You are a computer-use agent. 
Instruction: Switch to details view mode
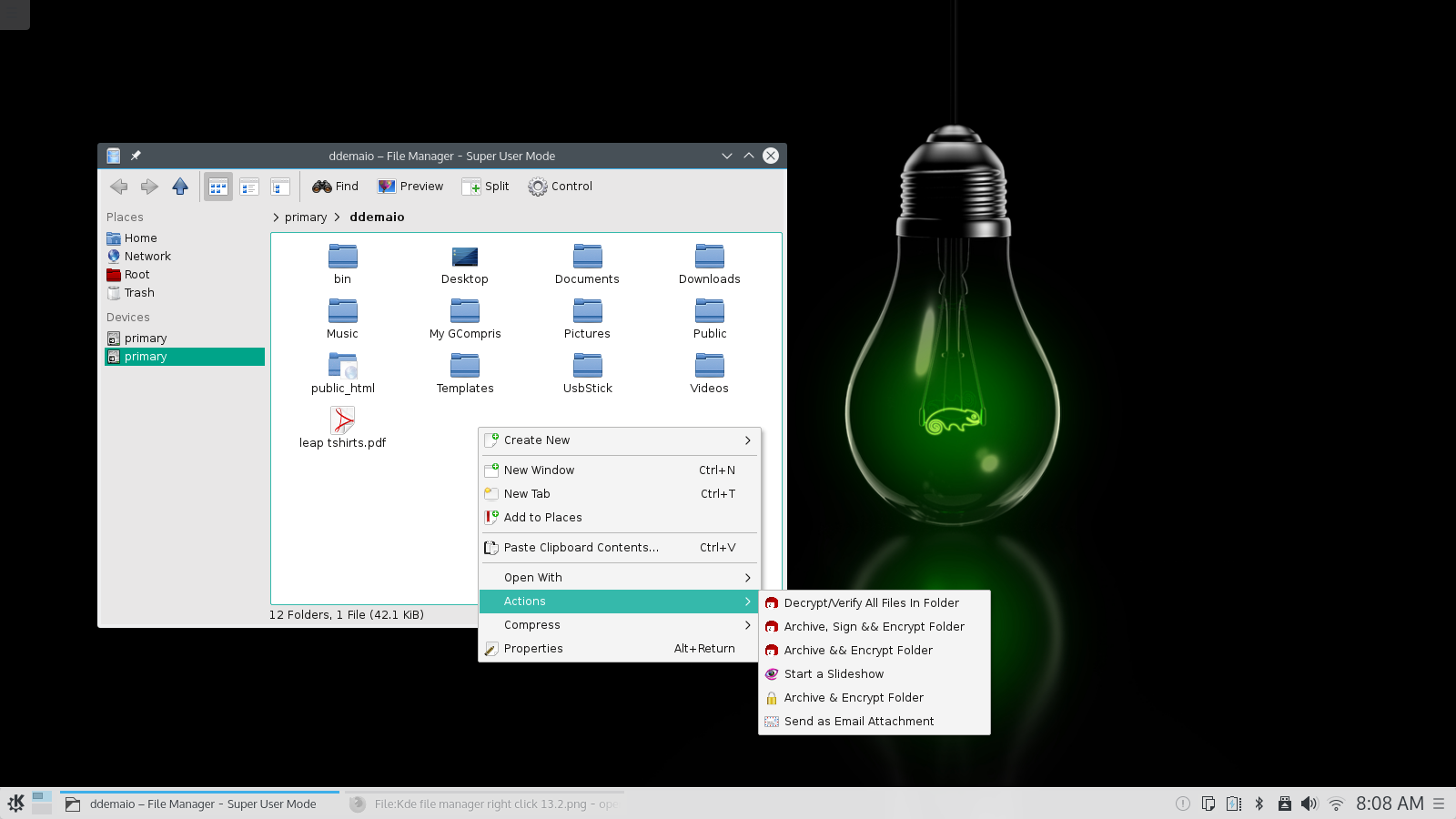249,187
